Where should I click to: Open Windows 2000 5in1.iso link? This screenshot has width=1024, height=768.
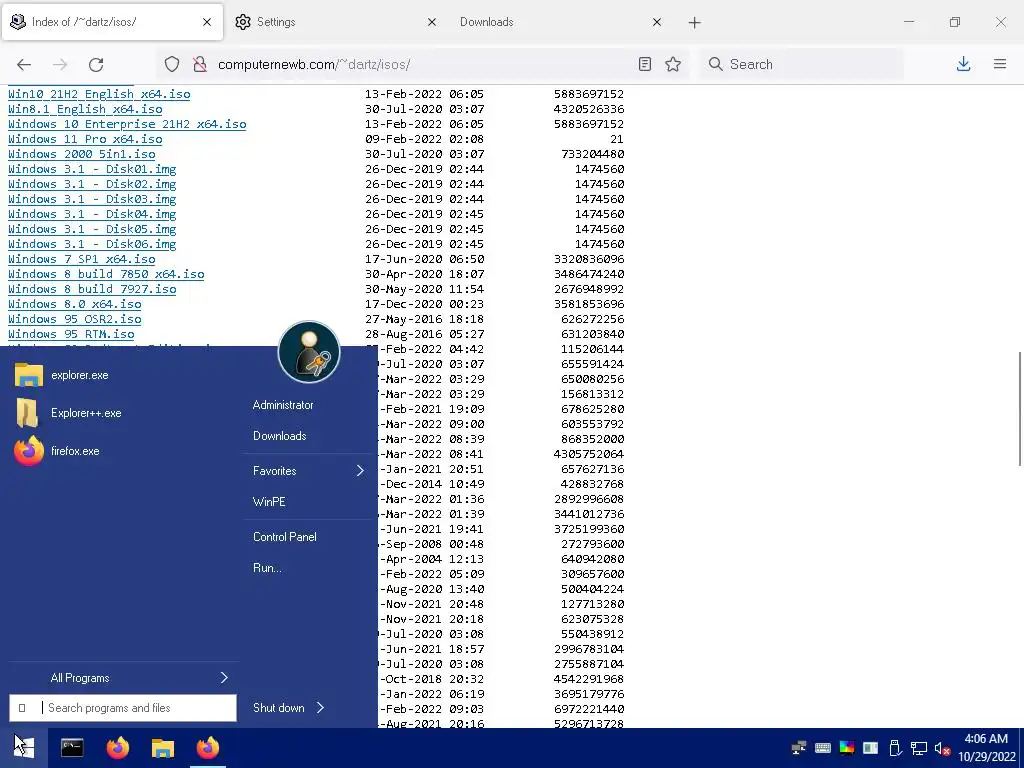click(x=82, y=154)
